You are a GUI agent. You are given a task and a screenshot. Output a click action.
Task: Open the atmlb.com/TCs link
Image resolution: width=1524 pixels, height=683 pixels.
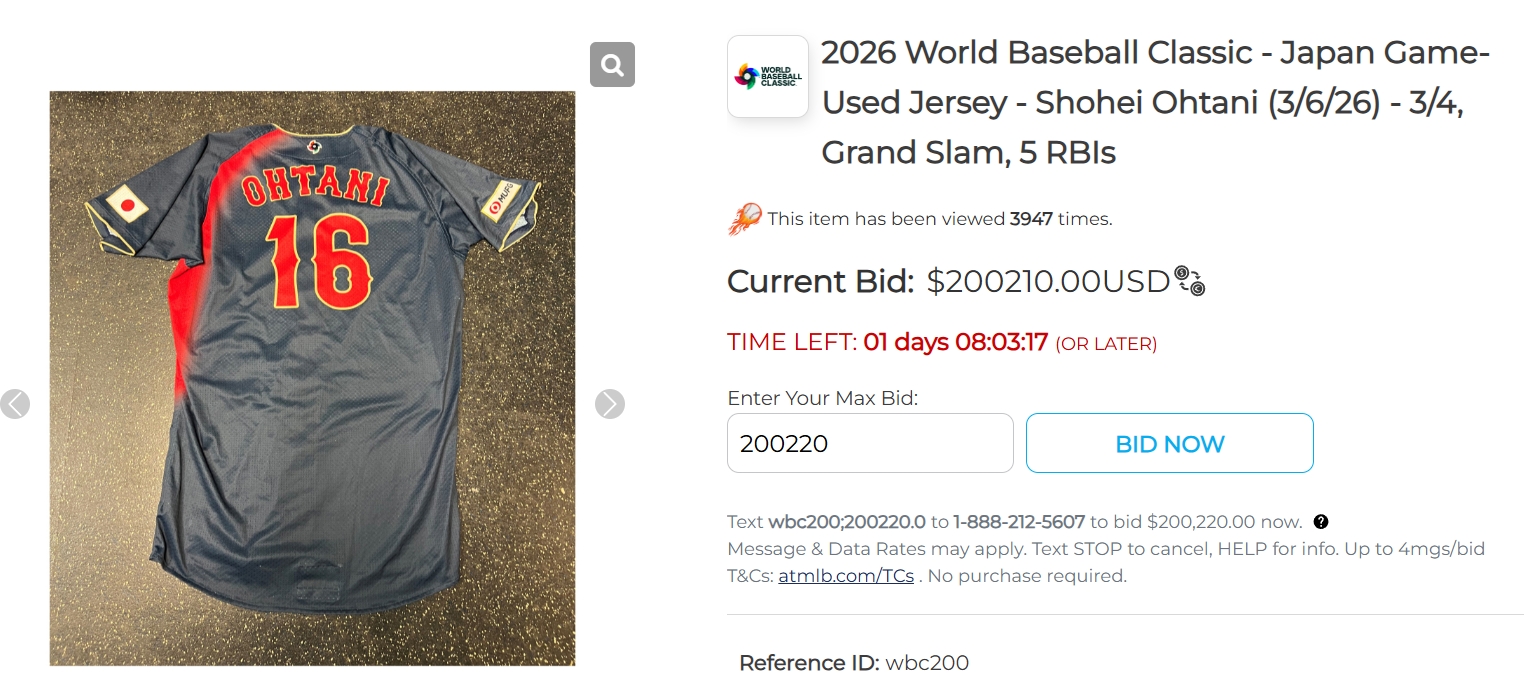[846, 576]
